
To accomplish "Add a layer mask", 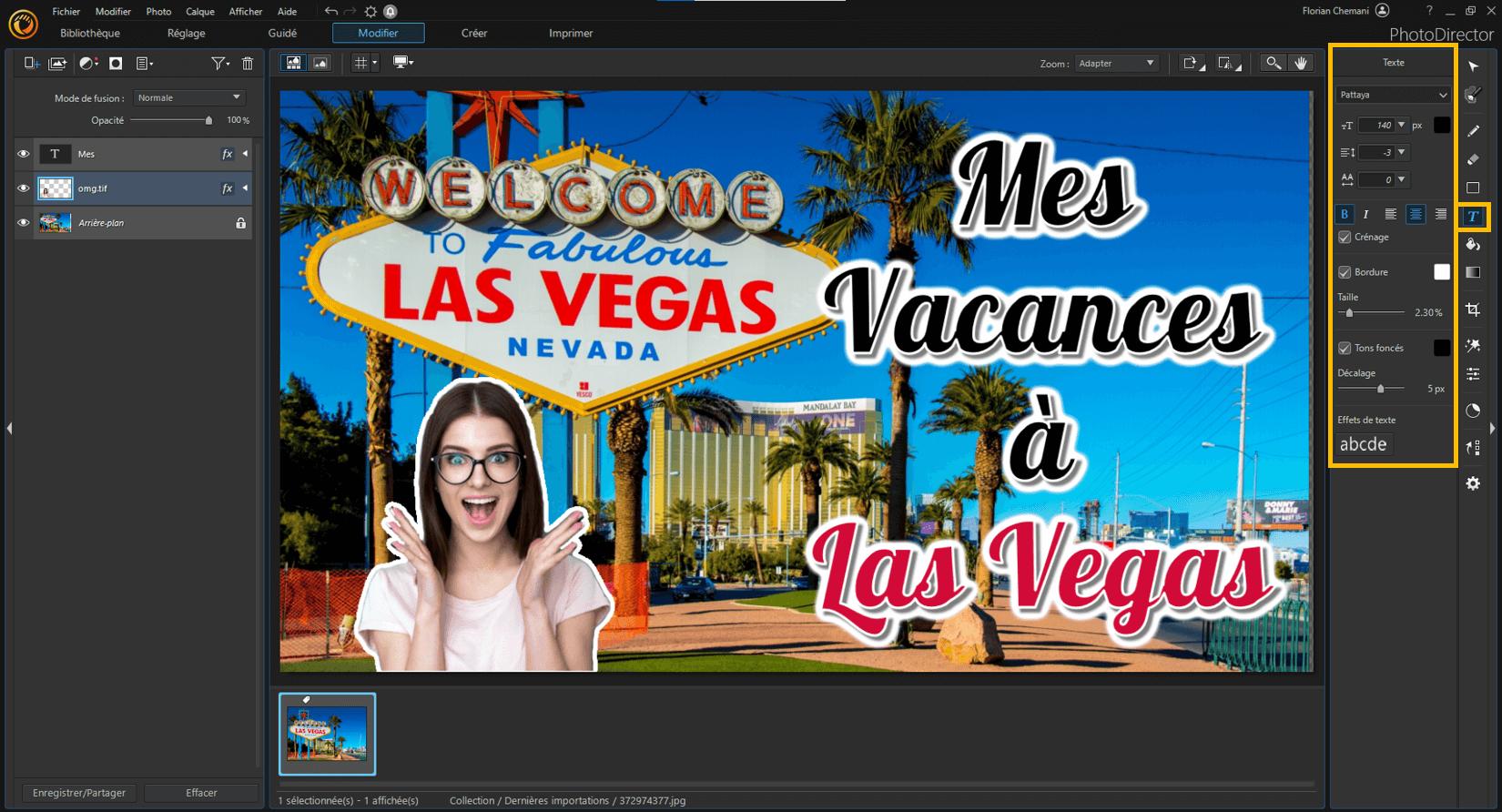I will [116, 63].
